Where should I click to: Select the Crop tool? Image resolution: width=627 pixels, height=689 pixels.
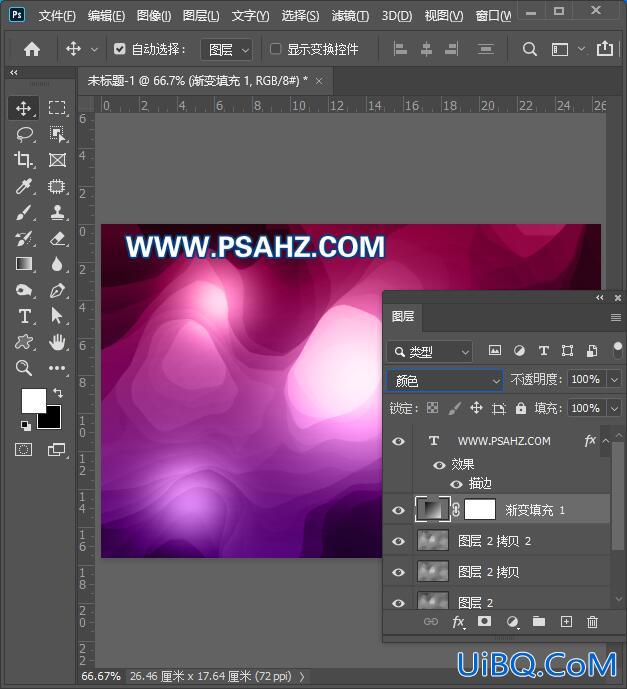point(23,160)
